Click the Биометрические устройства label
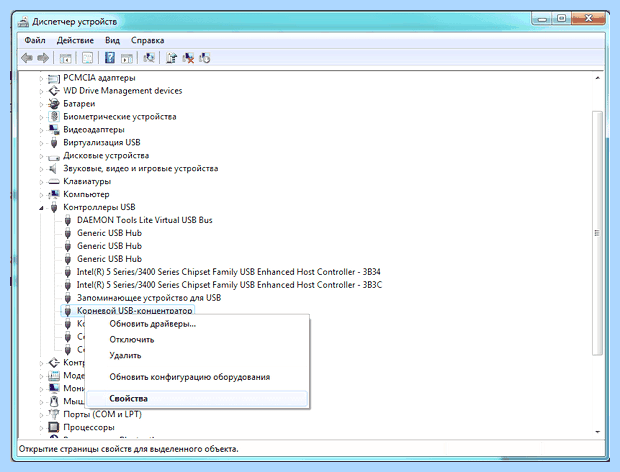 click(x=119, y=117)
